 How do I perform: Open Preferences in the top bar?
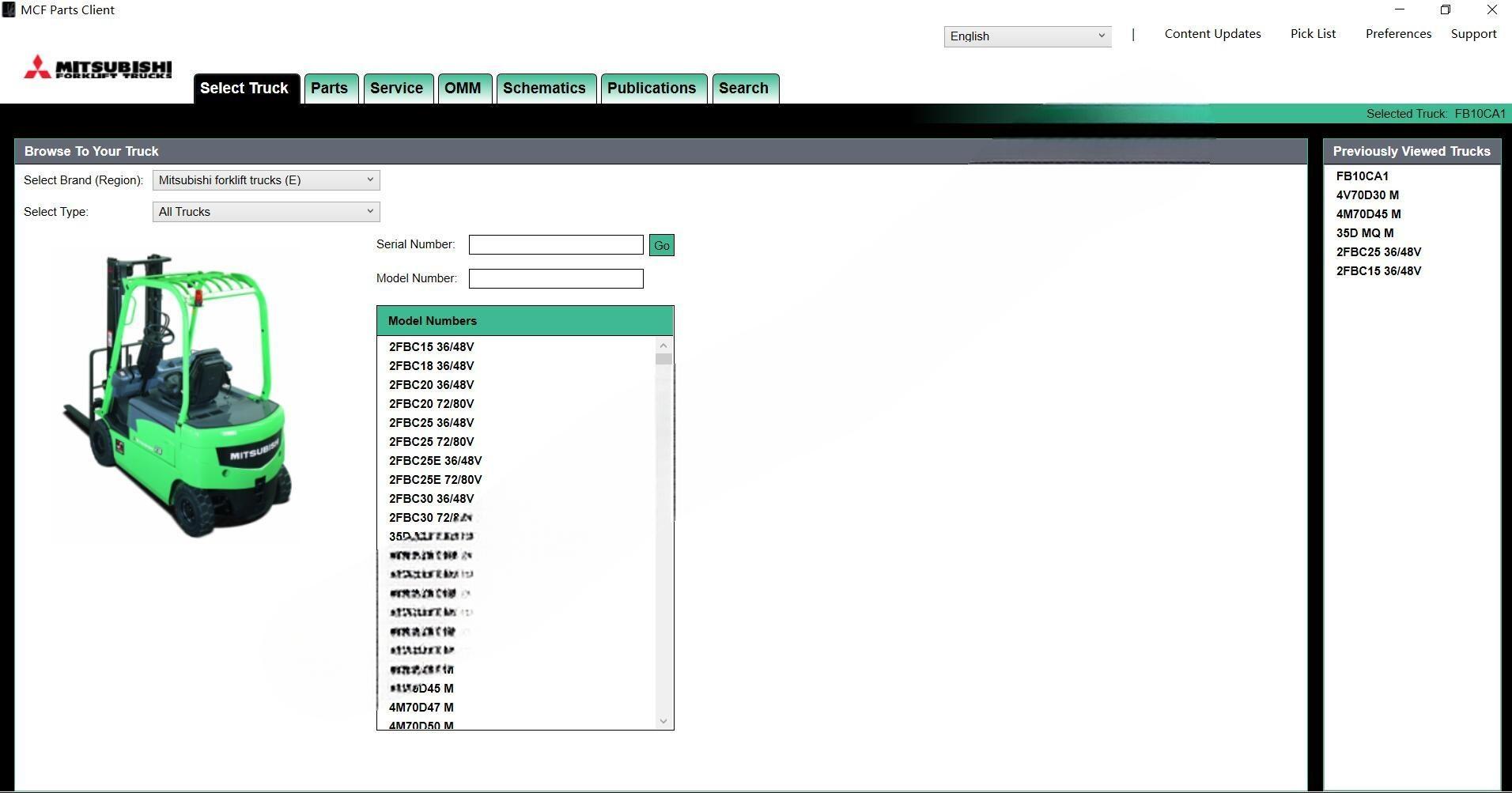coord(1398,34)
